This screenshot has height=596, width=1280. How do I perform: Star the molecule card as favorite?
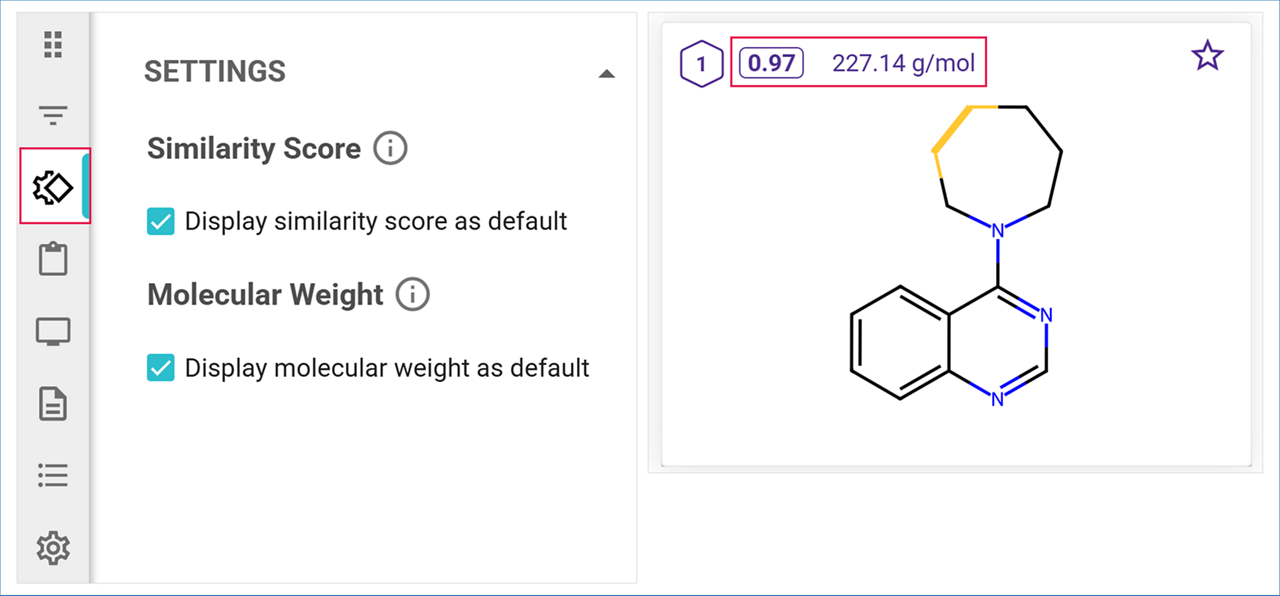click(1207, 57)
